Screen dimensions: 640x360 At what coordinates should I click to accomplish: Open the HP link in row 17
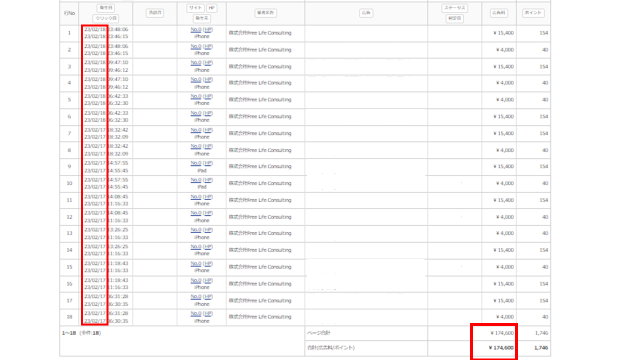point(208,297)
